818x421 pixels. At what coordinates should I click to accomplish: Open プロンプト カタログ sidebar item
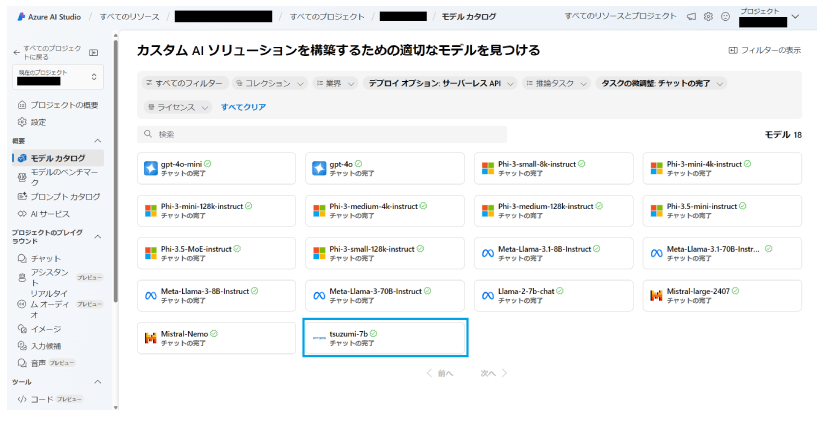point(58,197)
